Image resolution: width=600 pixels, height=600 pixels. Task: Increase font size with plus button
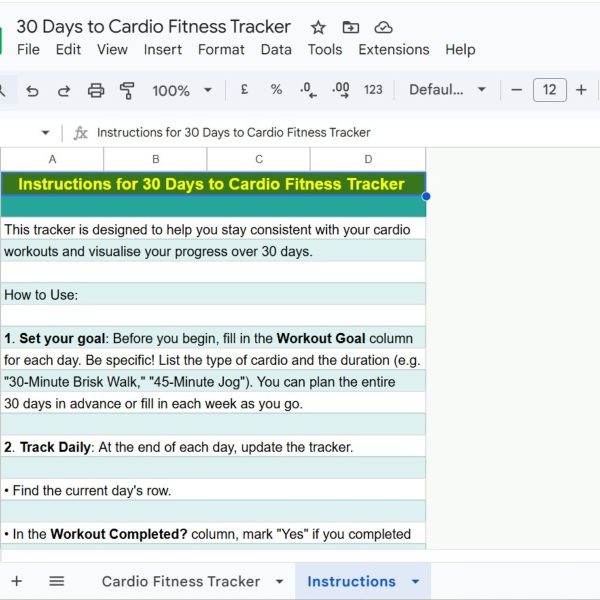click(x=581, y=90)
